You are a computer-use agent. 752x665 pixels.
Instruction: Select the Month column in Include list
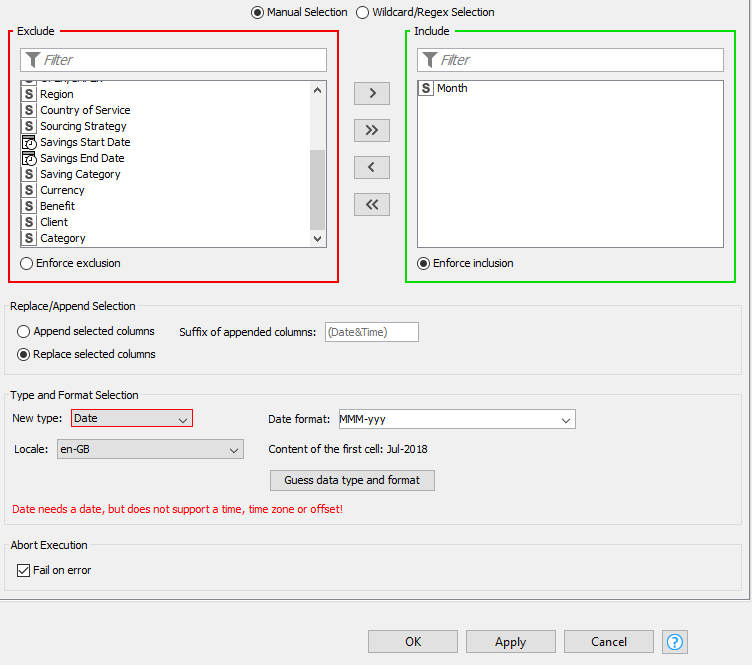point(452,88)
